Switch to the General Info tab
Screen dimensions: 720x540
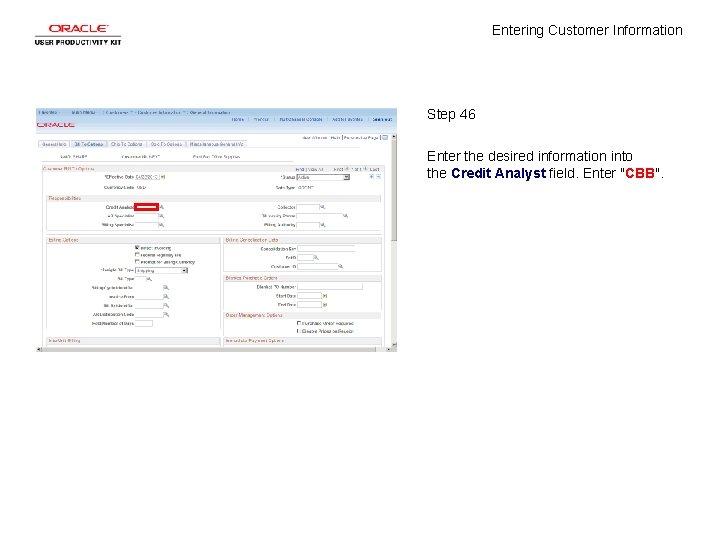[54, 144]
